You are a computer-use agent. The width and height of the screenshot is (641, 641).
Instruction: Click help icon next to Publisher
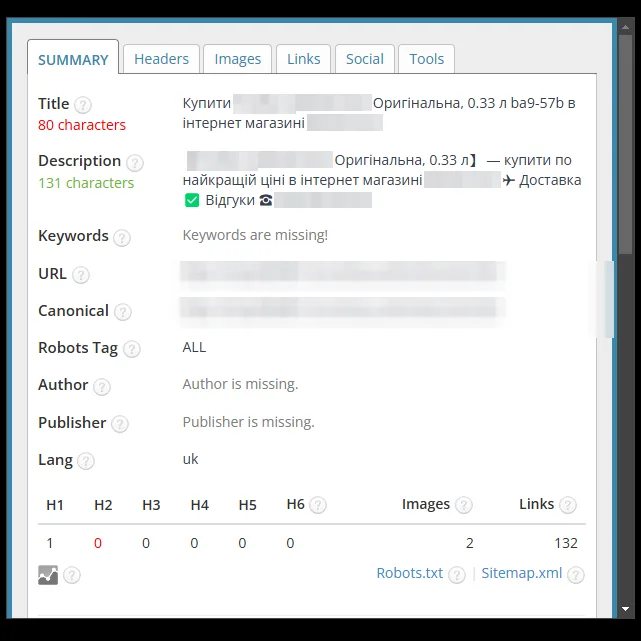pos(120,424)
